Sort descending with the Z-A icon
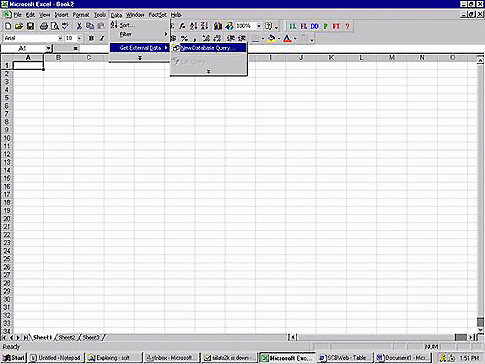Viewport: 485px width, 364px height. [204, 26]
